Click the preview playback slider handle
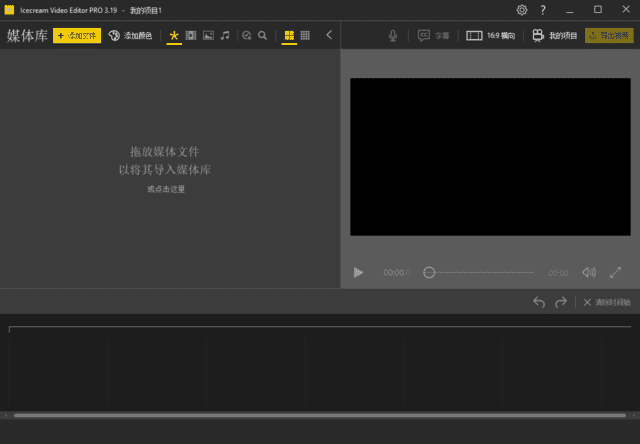Viewport: 640px width, 444px height. (x=429, y=272)
